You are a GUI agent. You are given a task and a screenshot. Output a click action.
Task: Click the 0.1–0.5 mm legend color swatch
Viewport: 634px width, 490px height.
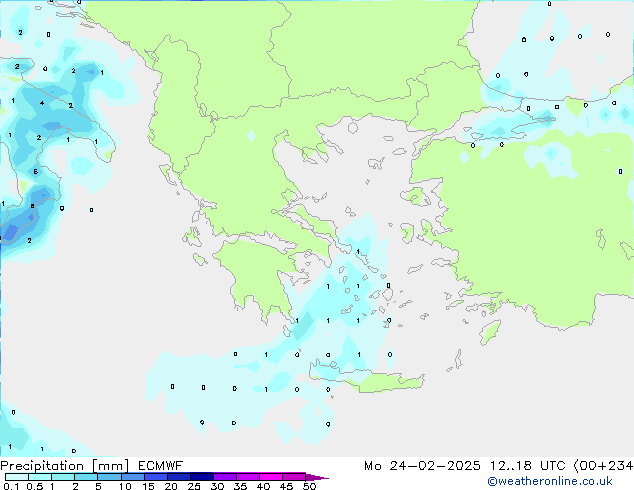(17, 477)
